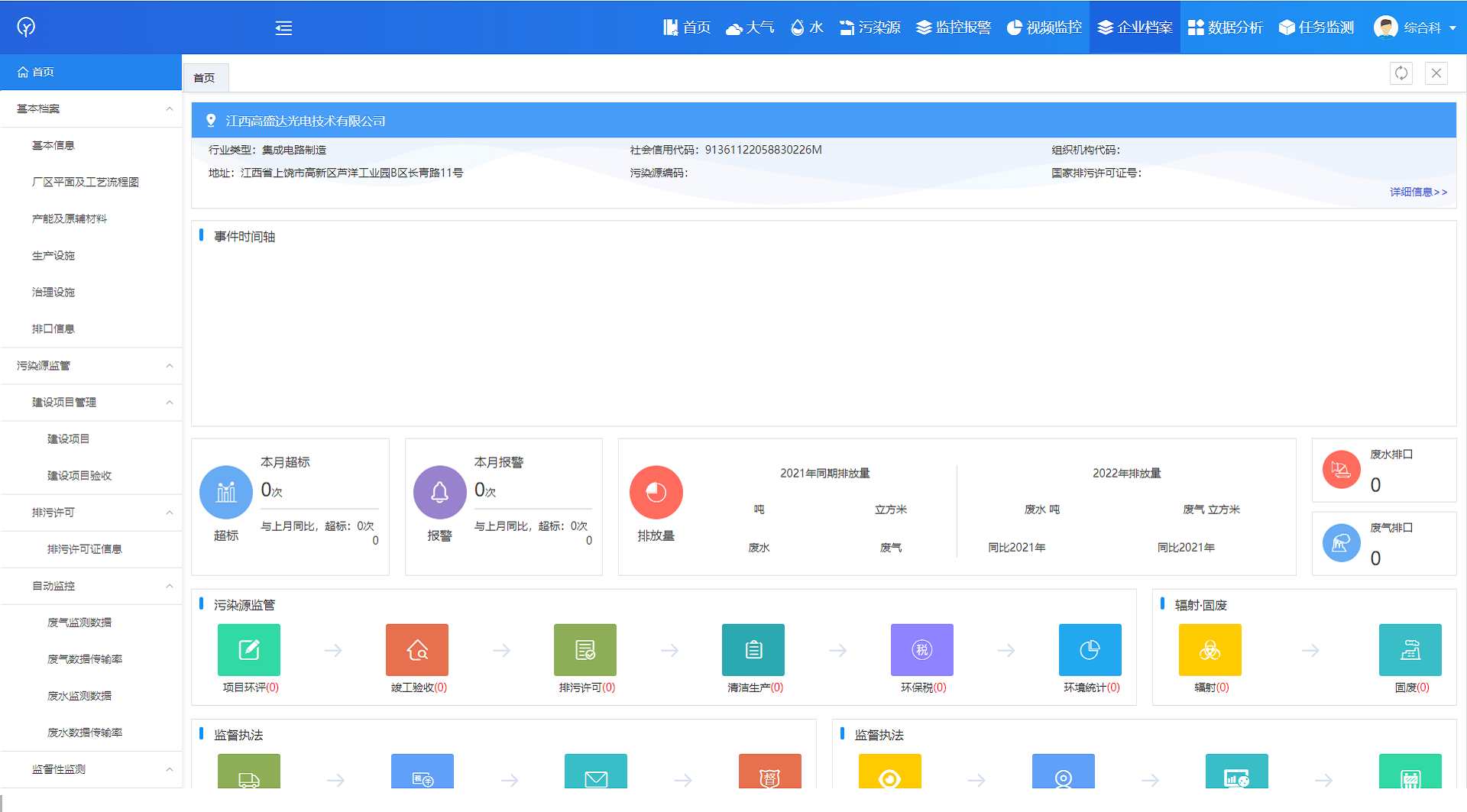Screen dimensions: 1467x812
Task: Switch to 视频监控 in the top navigation
Action: point(1044,28)
